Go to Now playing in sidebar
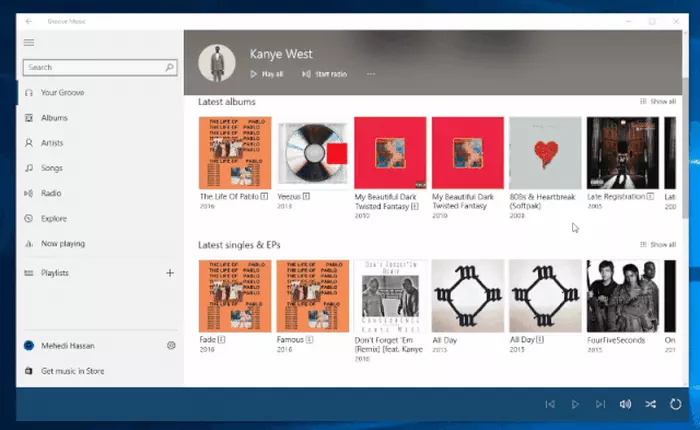This screenshot has width=700, height=430. pyautogui.click(x=62, y=243)
